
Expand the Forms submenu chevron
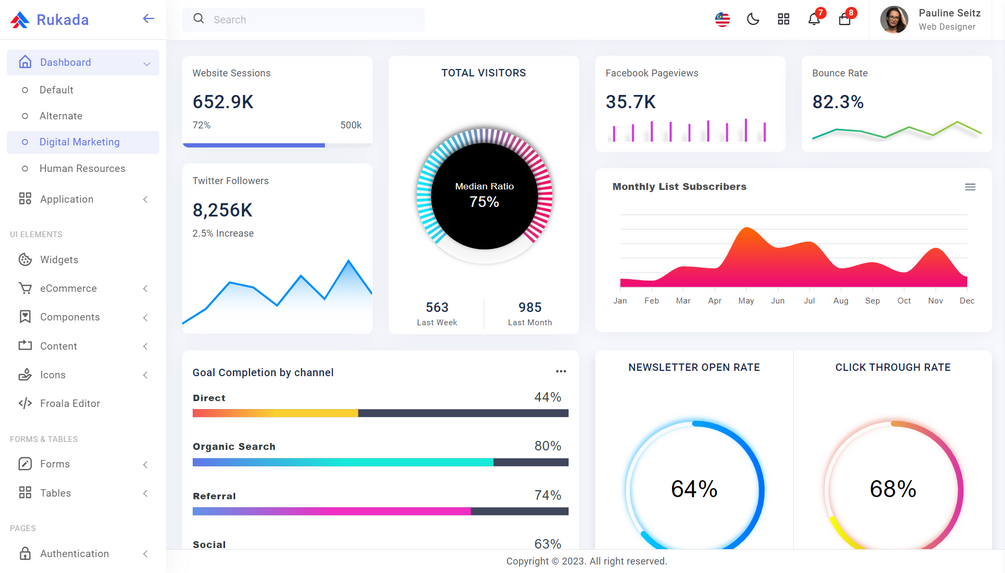[x=145, y=464]
